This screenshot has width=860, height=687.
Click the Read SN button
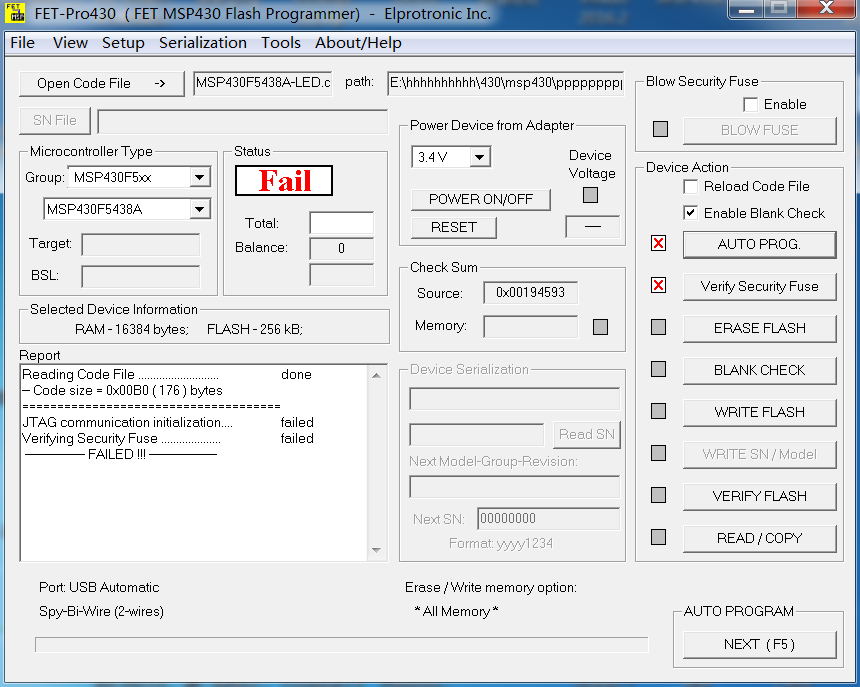pyautogui.click(x=587, y=434)
